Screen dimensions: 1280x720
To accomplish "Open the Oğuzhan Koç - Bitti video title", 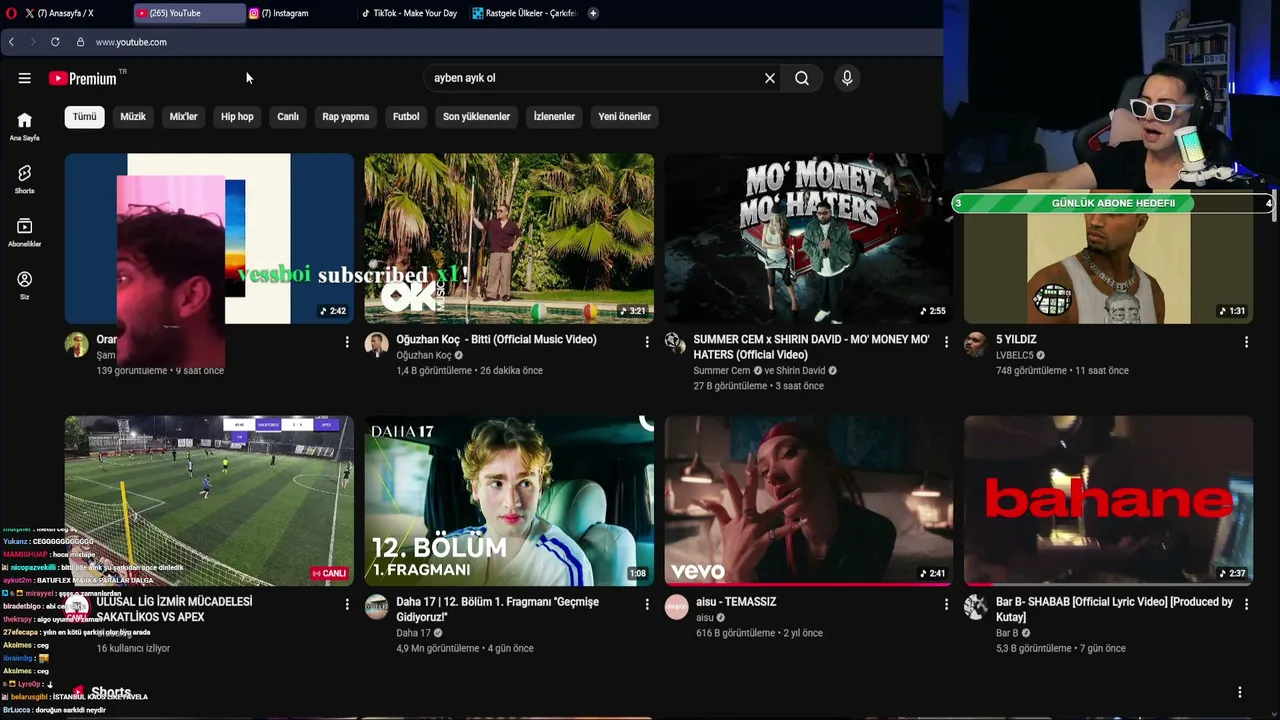I will click(x=496, y=340).
